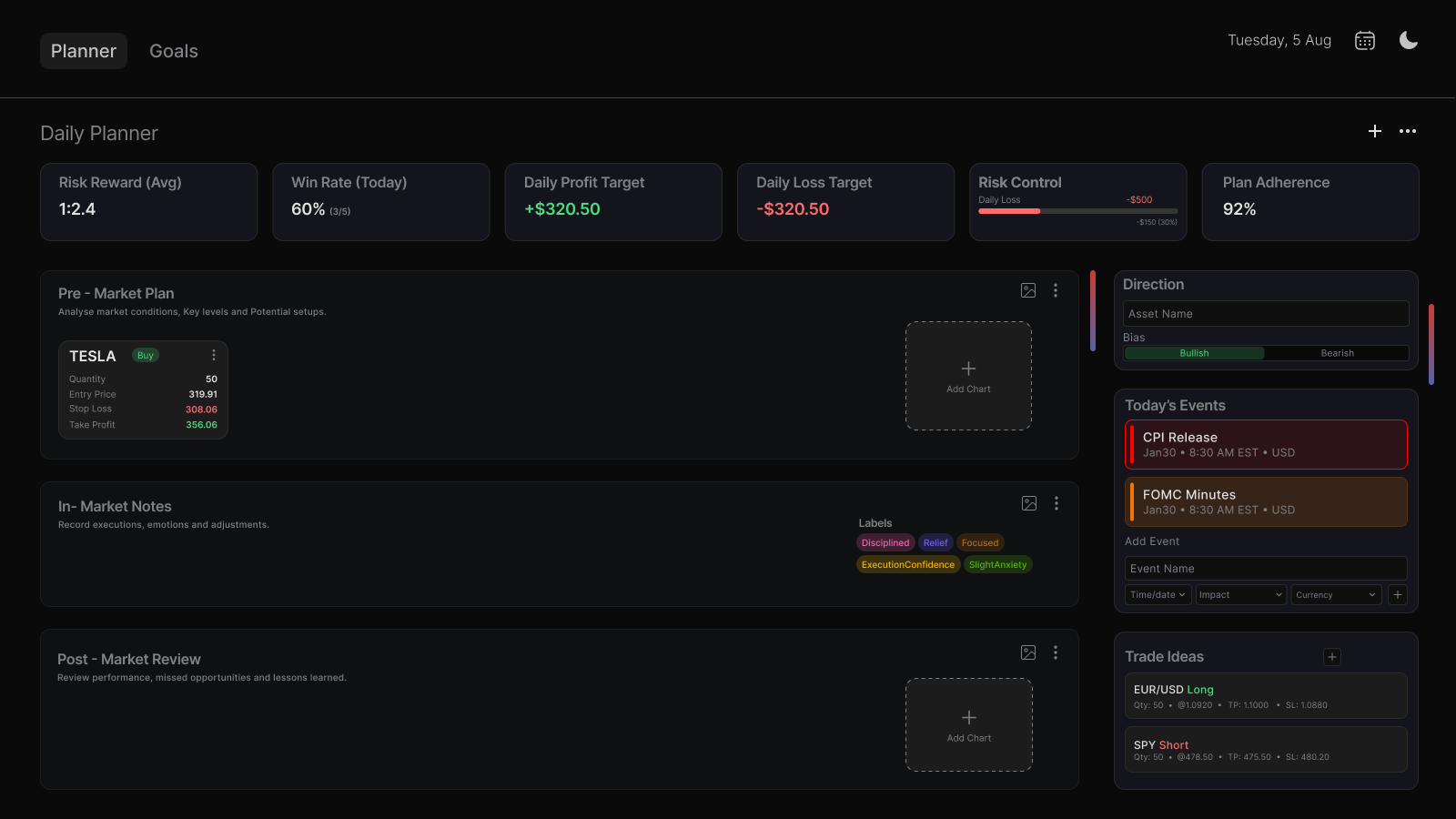Select Bullish bias option
1456x819 pixels.
(1194, 353)
